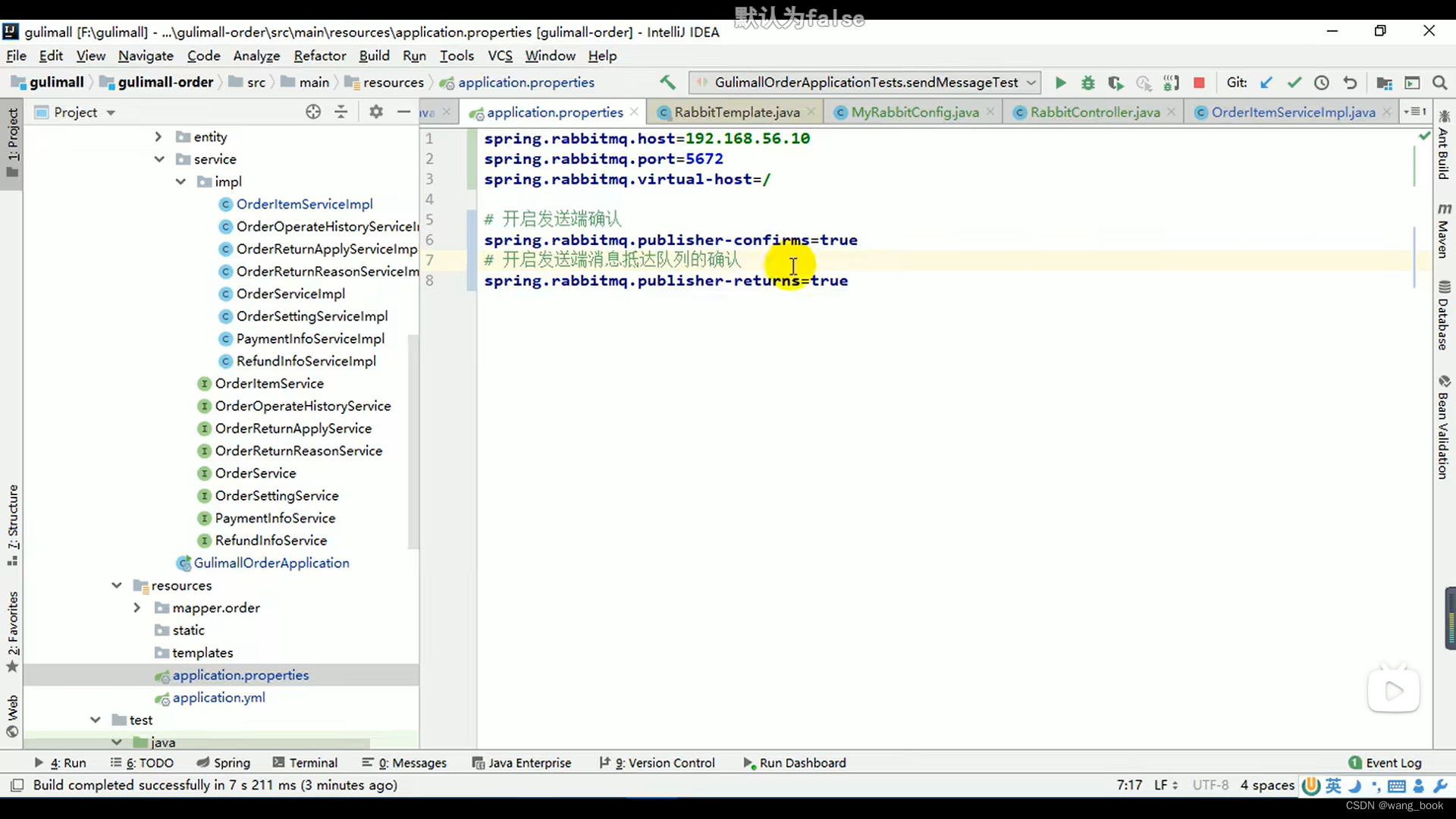Open the Maven side panel
The image size is (1456, 819).
coord(1443,231)
